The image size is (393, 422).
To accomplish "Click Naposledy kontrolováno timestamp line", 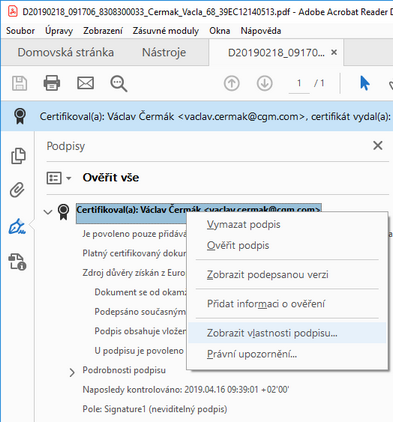I will pyautogui.click(x=186, y=390).
